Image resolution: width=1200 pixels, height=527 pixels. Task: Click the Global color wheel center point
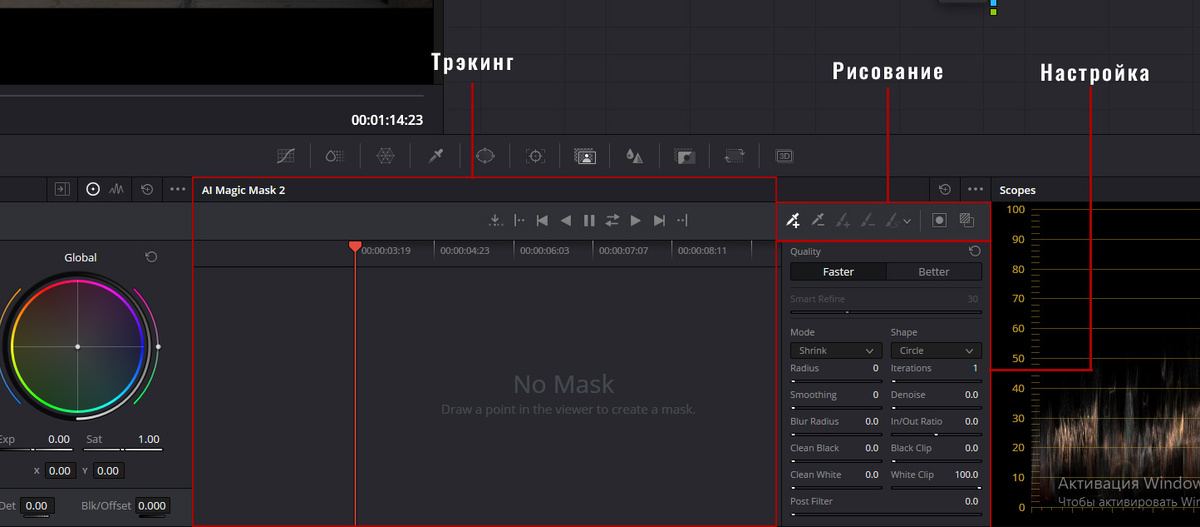78,347
